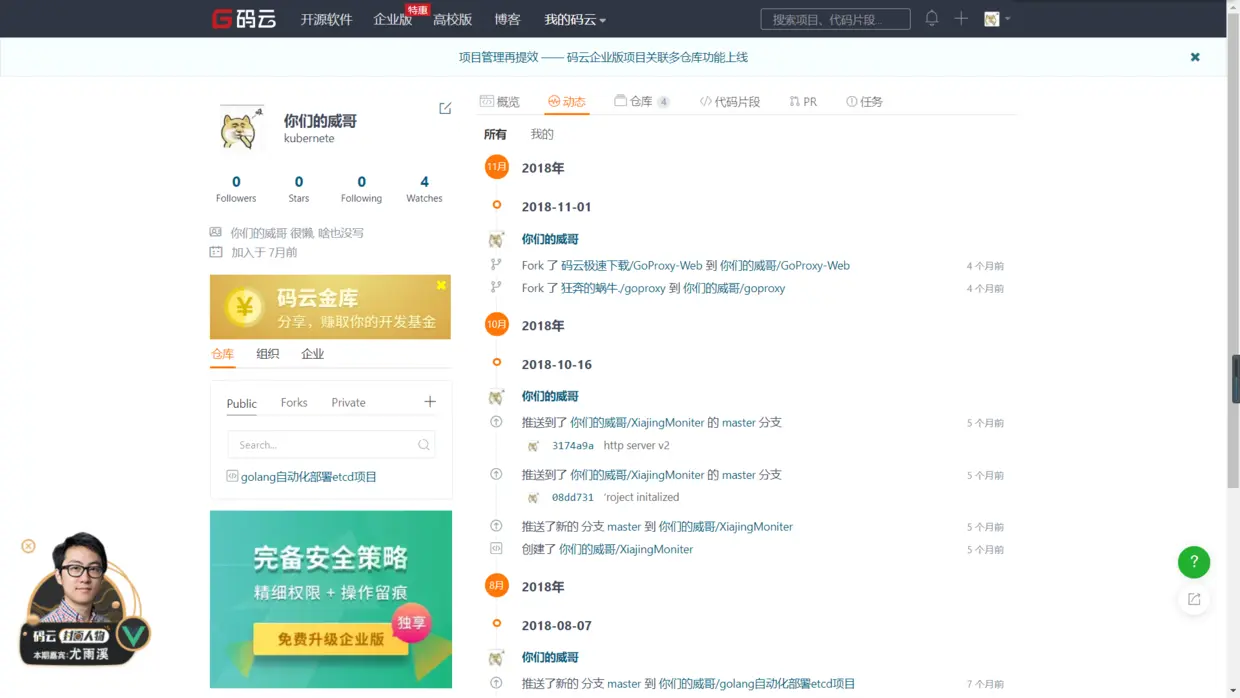Screen dimensions: 1240x698
Task: Click 10月 orange month marker
Action: tap(497, 324)
